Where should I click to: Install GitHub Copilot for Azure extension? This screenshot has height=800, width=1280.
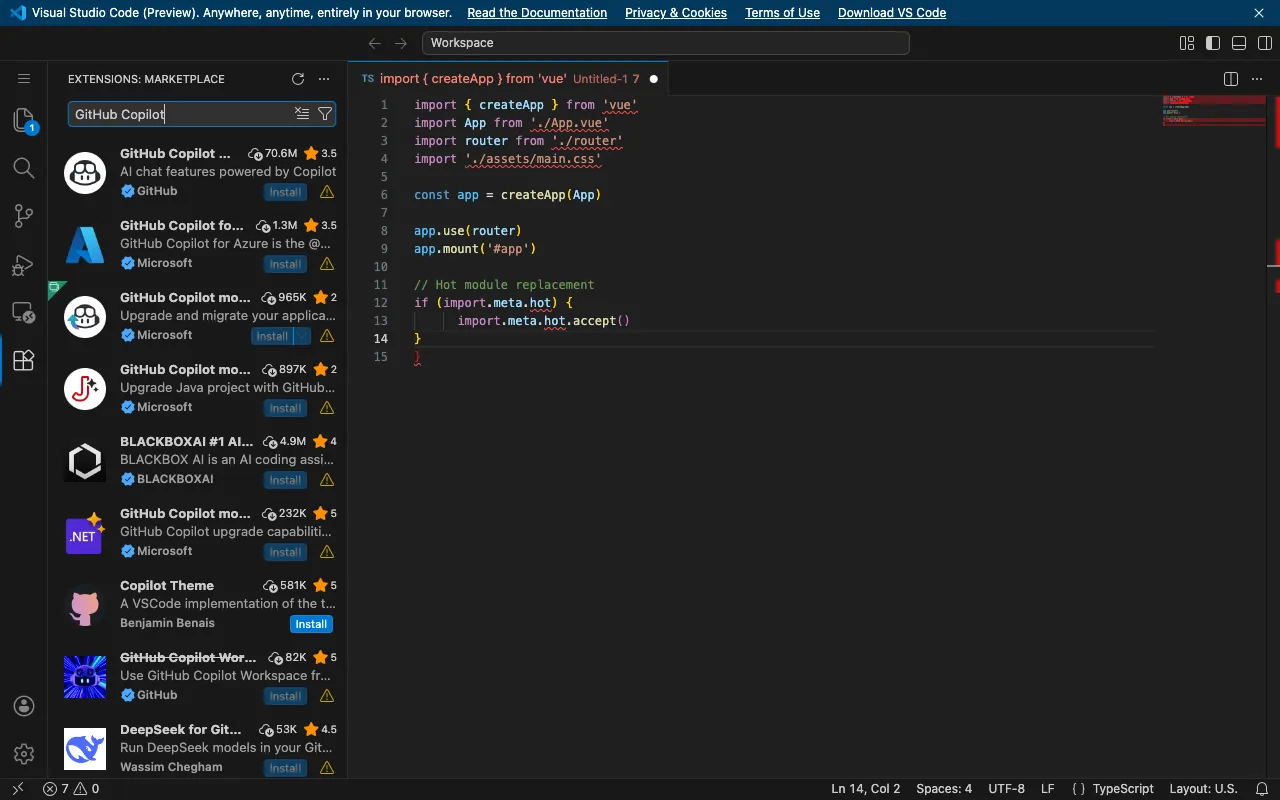[x=285, y=264]
